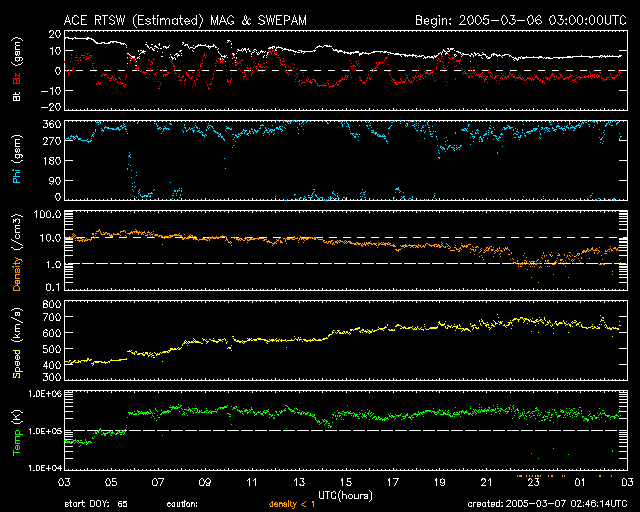Click the '90' Phi axis value
Viewport: 640px width, 512px height.
coord(55,180)
